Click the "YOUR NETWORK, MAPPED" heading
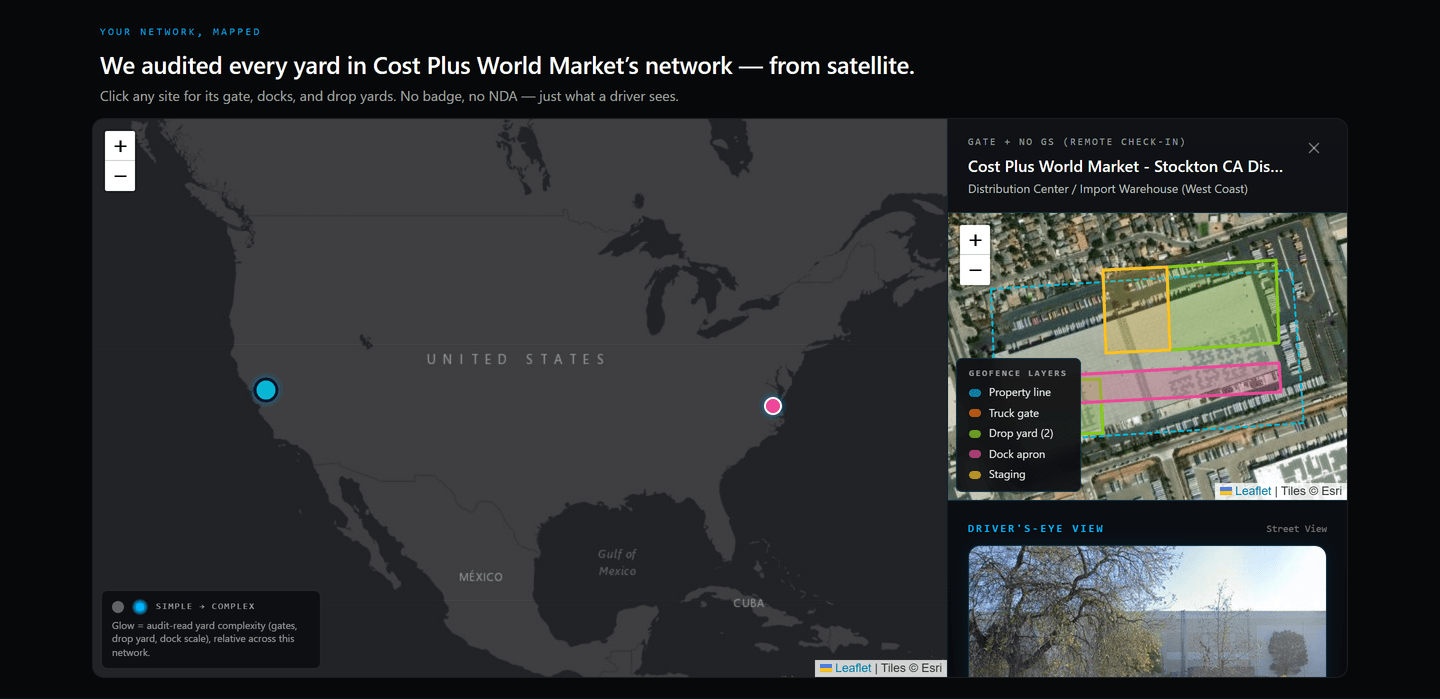Image resolution: width=1440 pixels, height=699 pixels. [x=180, y=32]
